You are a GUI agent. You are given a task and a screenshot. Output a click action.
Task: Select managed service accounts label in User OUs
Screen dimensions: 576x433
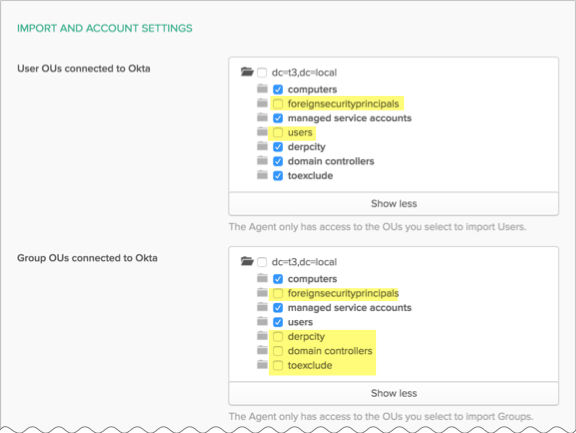(349, 118)
